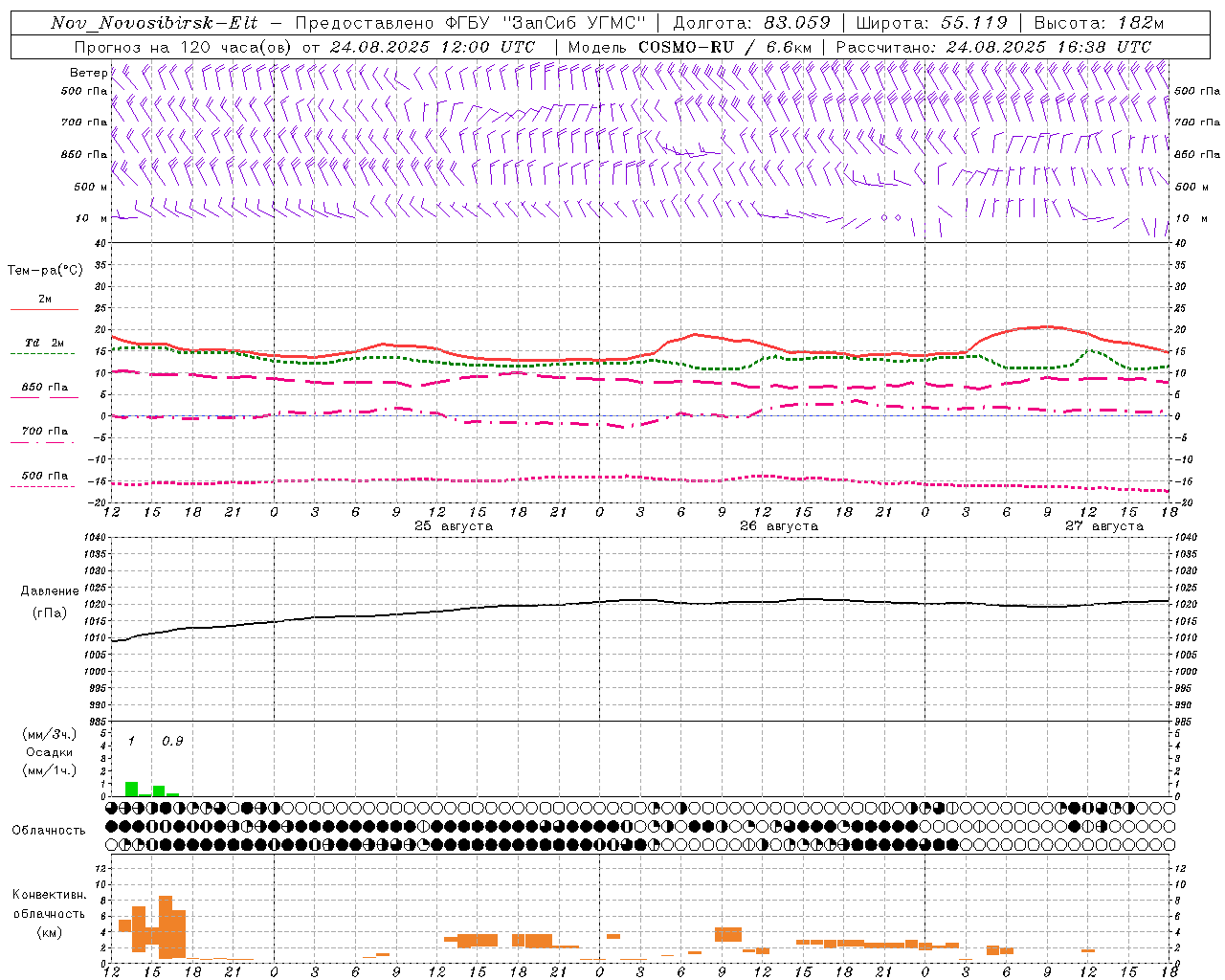Click the Ветер wind panel label

89,73
